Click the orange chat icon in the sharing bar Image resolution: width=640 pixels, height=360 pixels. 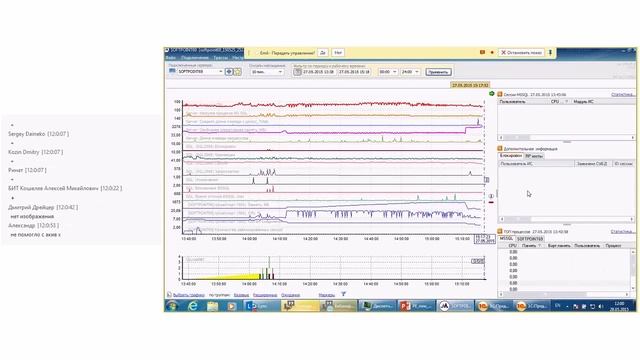point(482,53)
